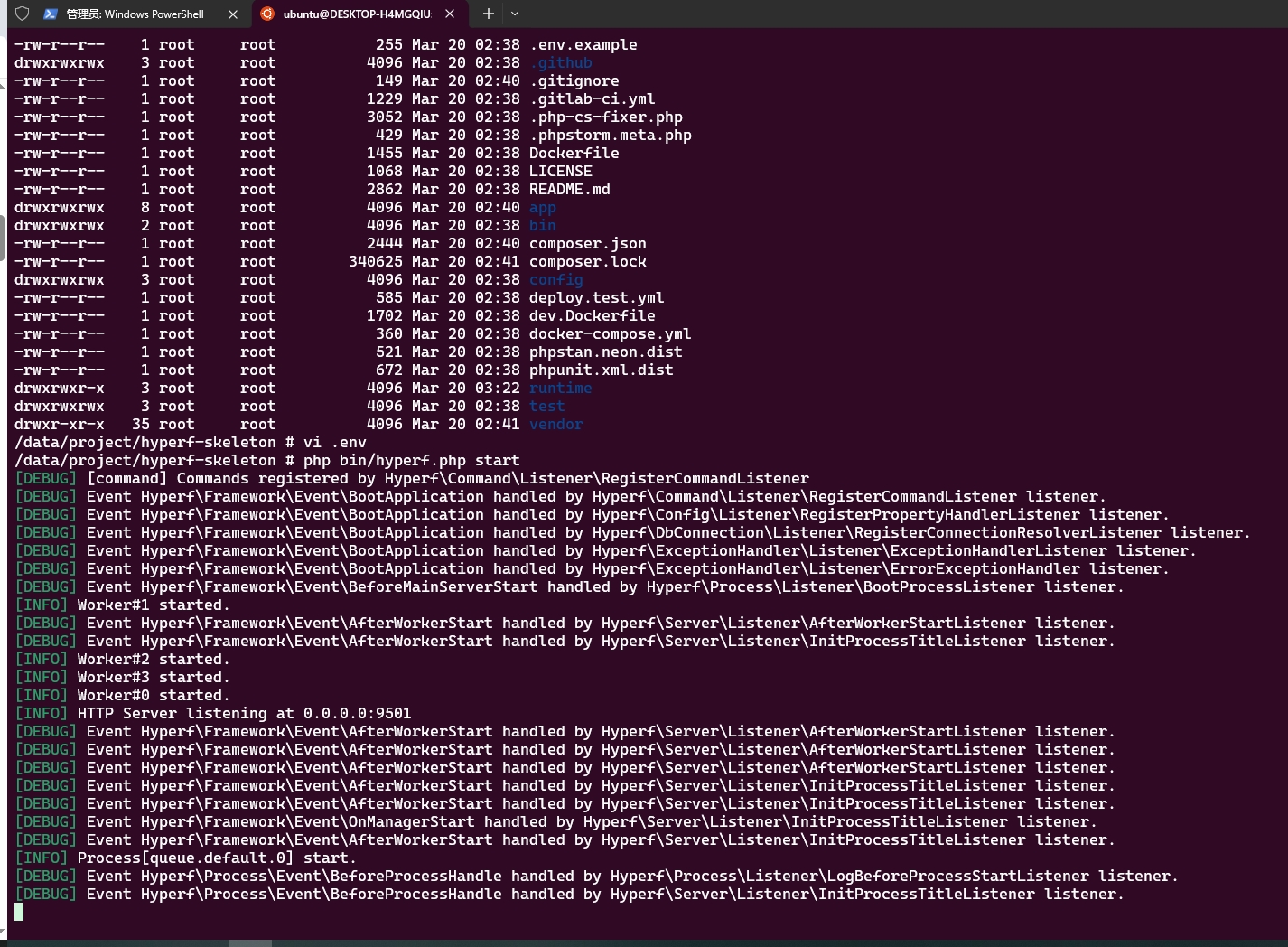Viewport: 1288px width, 947px height.
Task: Click the .phpstorm.meta.php file name
Action: pyautogui.click(x=611, y=136)
